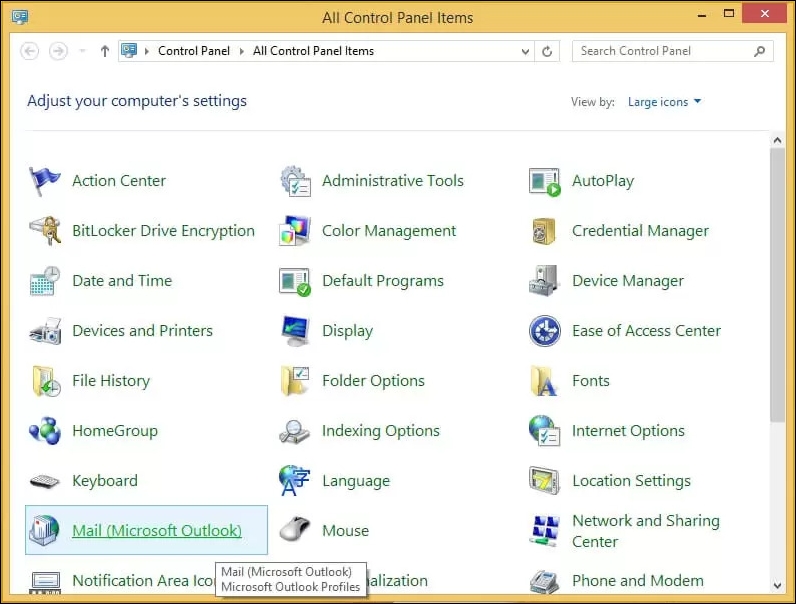Open the View by Large icons dropdown
The height and width of the screenshot is (604, 796).
pos(664,102)
